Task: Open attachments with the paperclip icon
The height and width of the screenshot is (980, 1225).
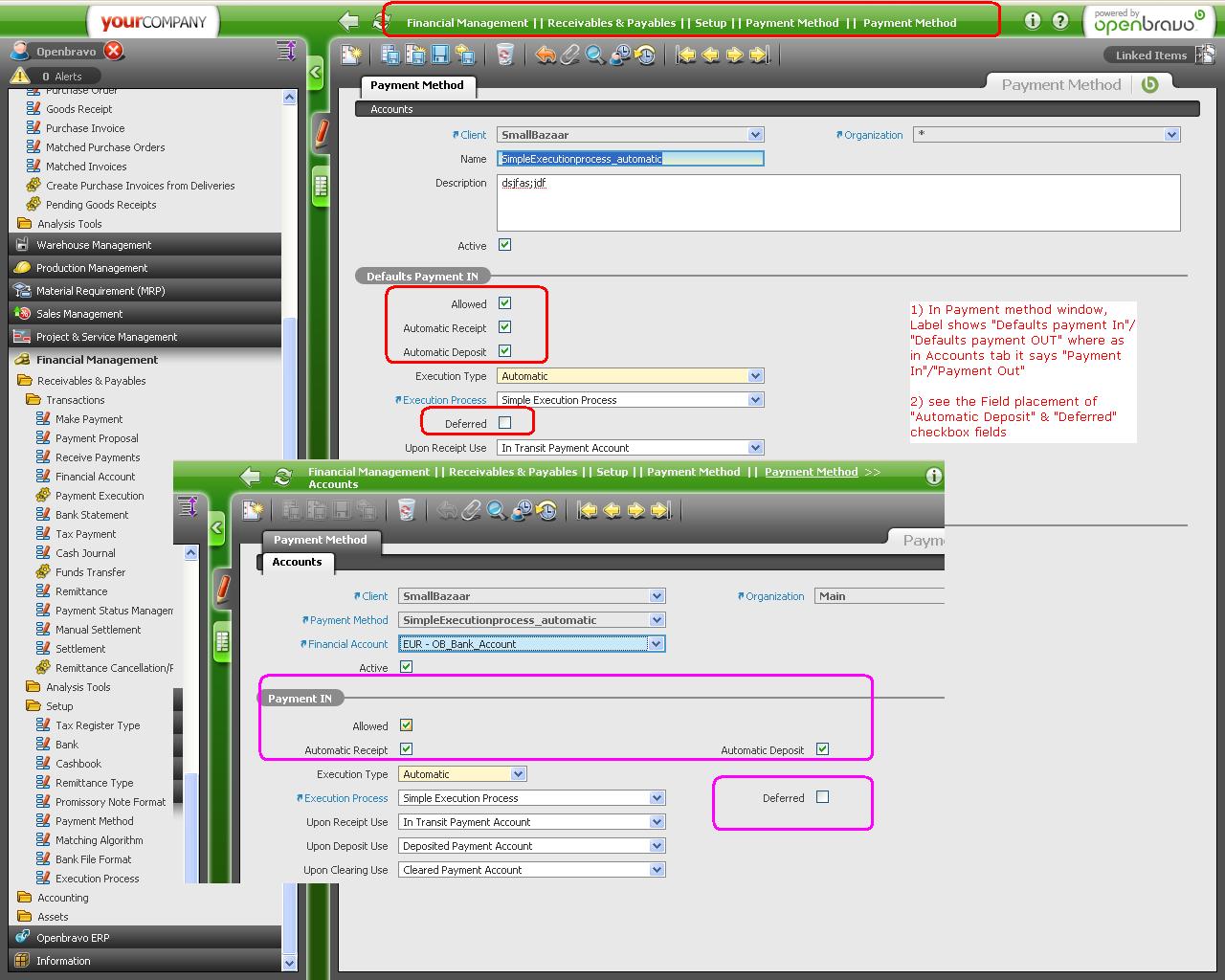Action: tap(570, 56)
